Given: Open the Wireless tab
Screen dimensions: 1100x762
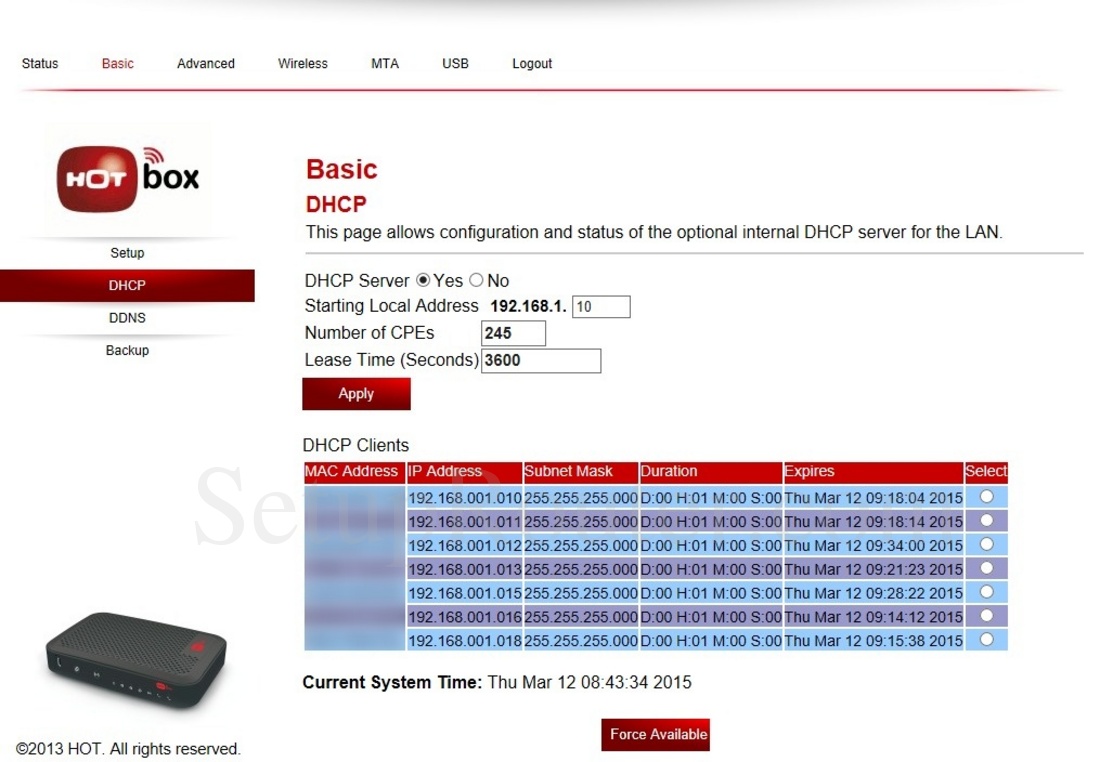Looking at the screenshot, I should point(302,64).
